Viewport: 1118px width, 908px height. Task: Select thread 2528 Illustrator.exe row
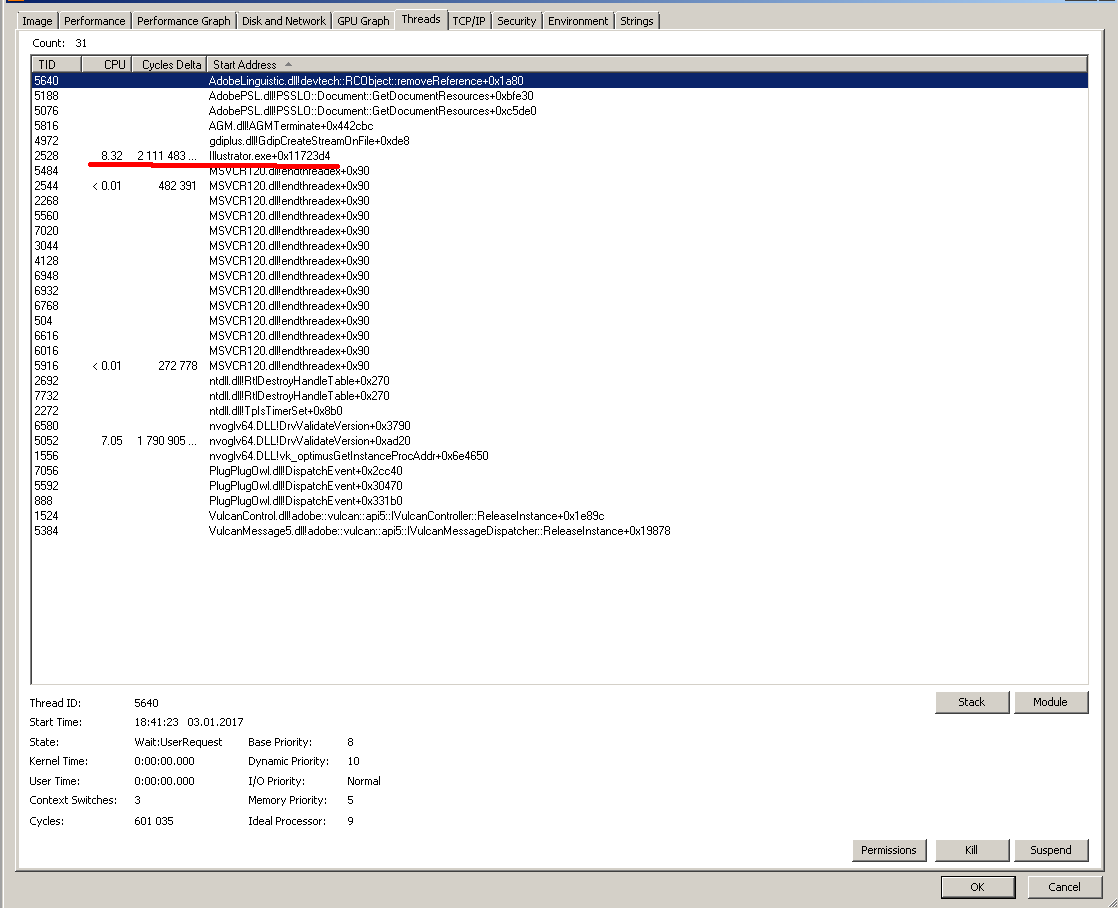click(560, 155)
